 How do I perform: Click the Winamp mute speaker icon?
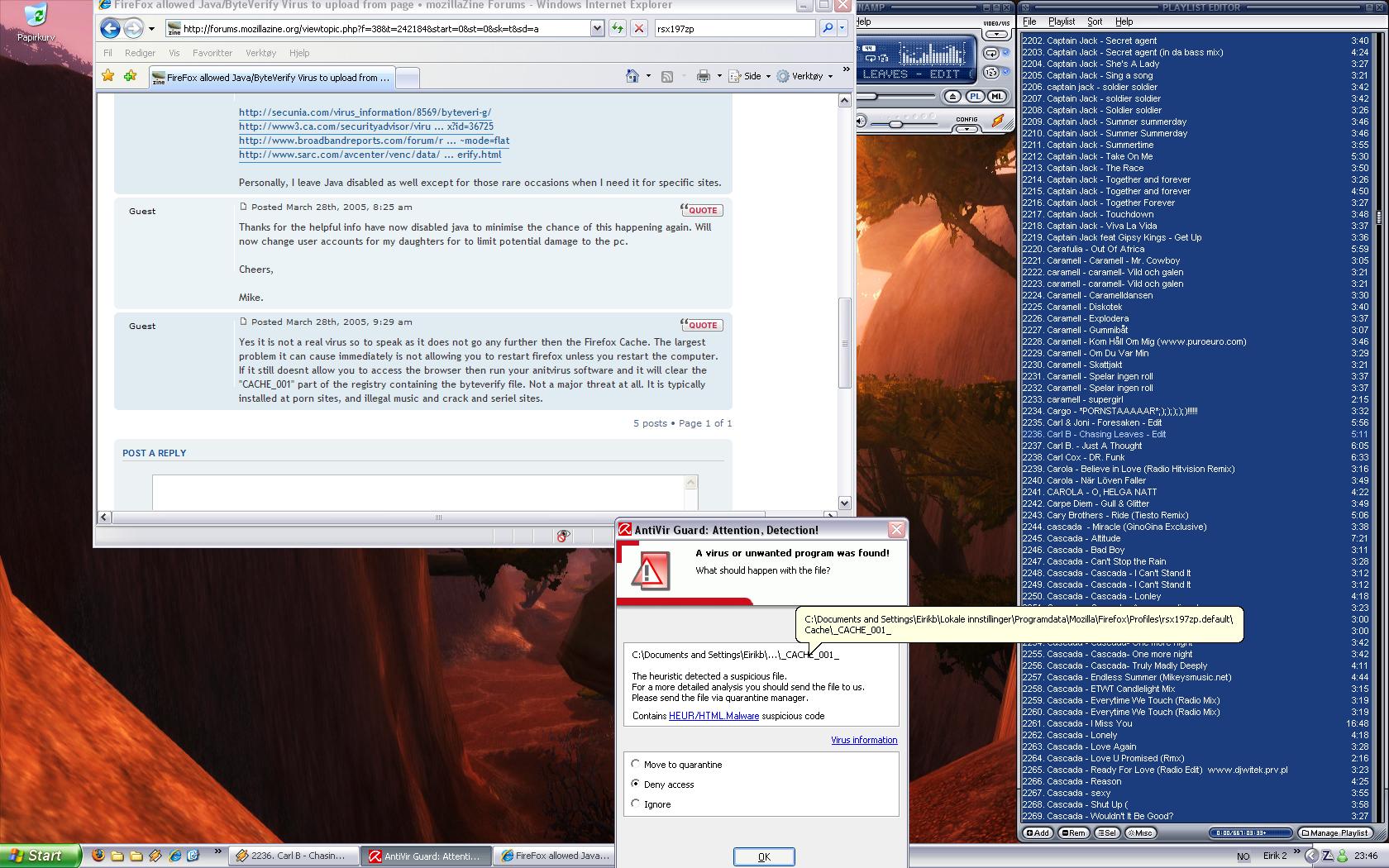click(861, 122)
